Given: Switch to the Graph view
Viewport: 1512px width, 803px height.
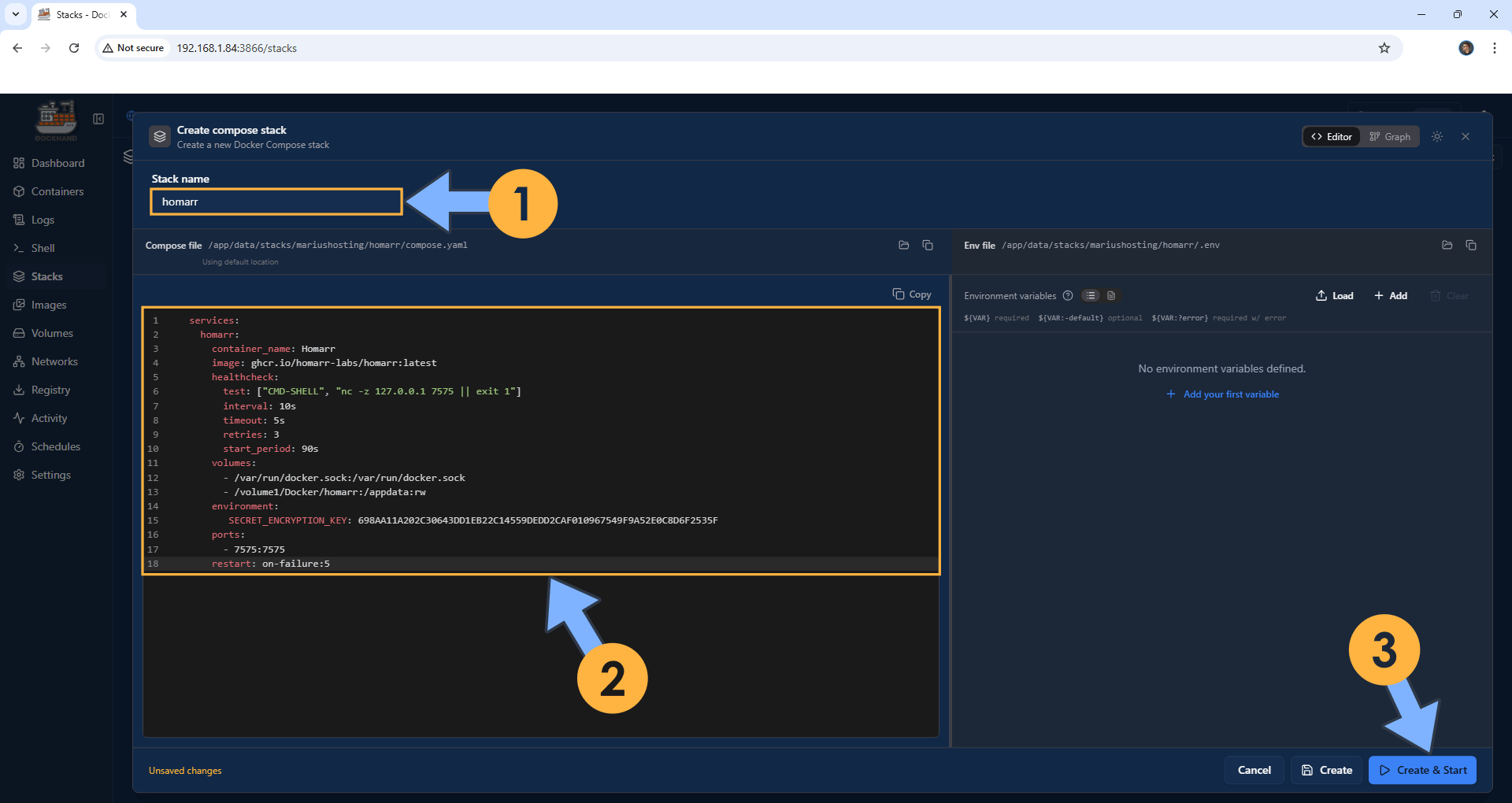Looking at the screenshot, I should click(1390, 137).
